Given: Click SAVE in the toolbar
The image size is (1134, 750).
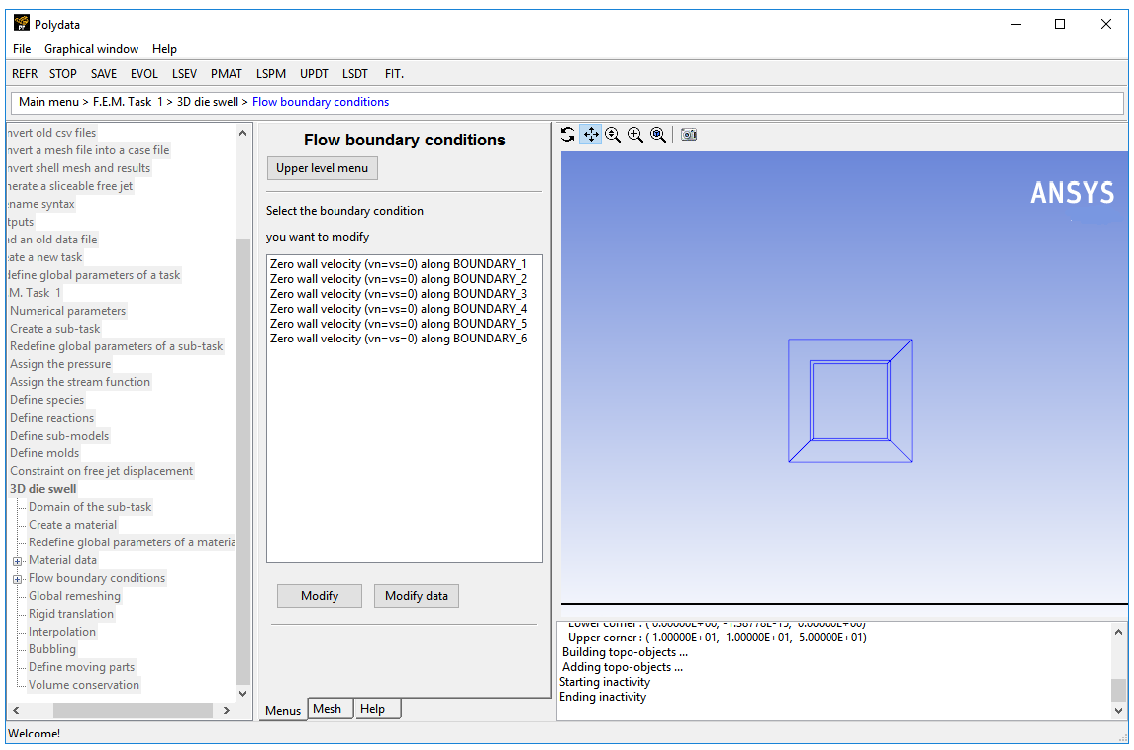Looking at the screenshot, I should pyautogui.click(x=104, y=74).
